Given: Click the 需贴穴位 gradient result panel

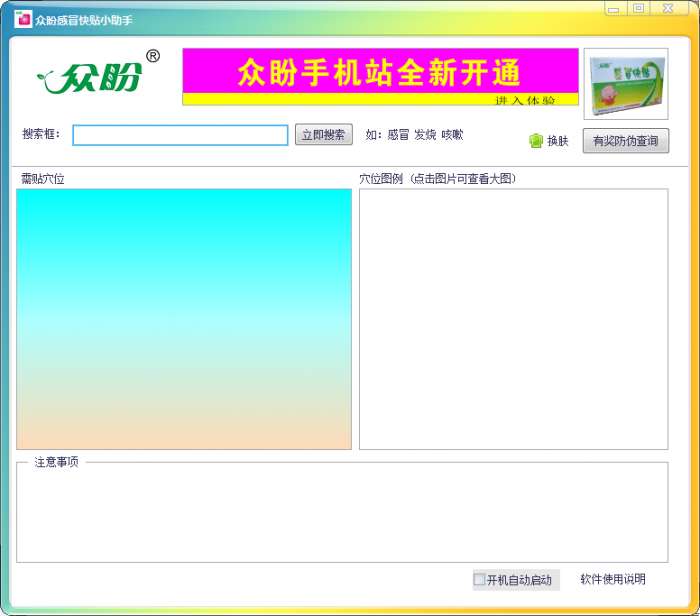Looking at the screenshot, I should 184,319.
